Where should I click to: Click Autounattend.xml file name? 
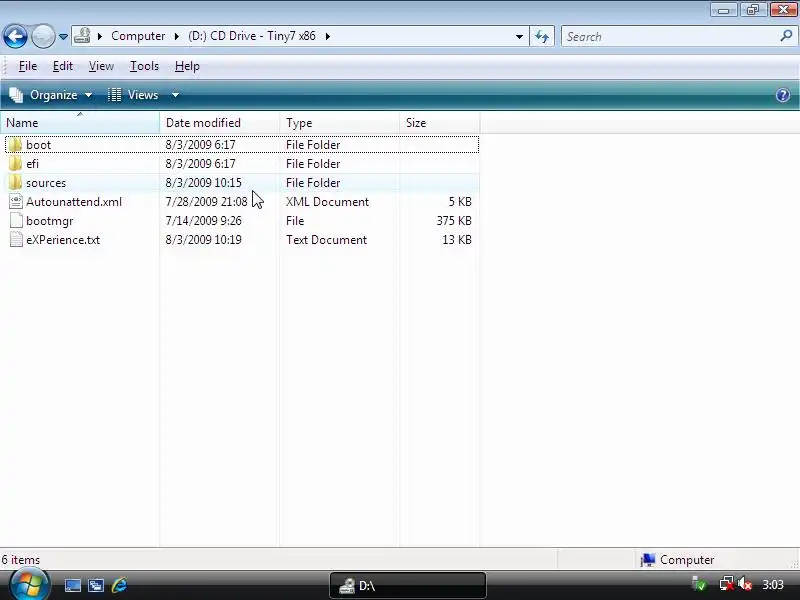[x=74, y=202]
